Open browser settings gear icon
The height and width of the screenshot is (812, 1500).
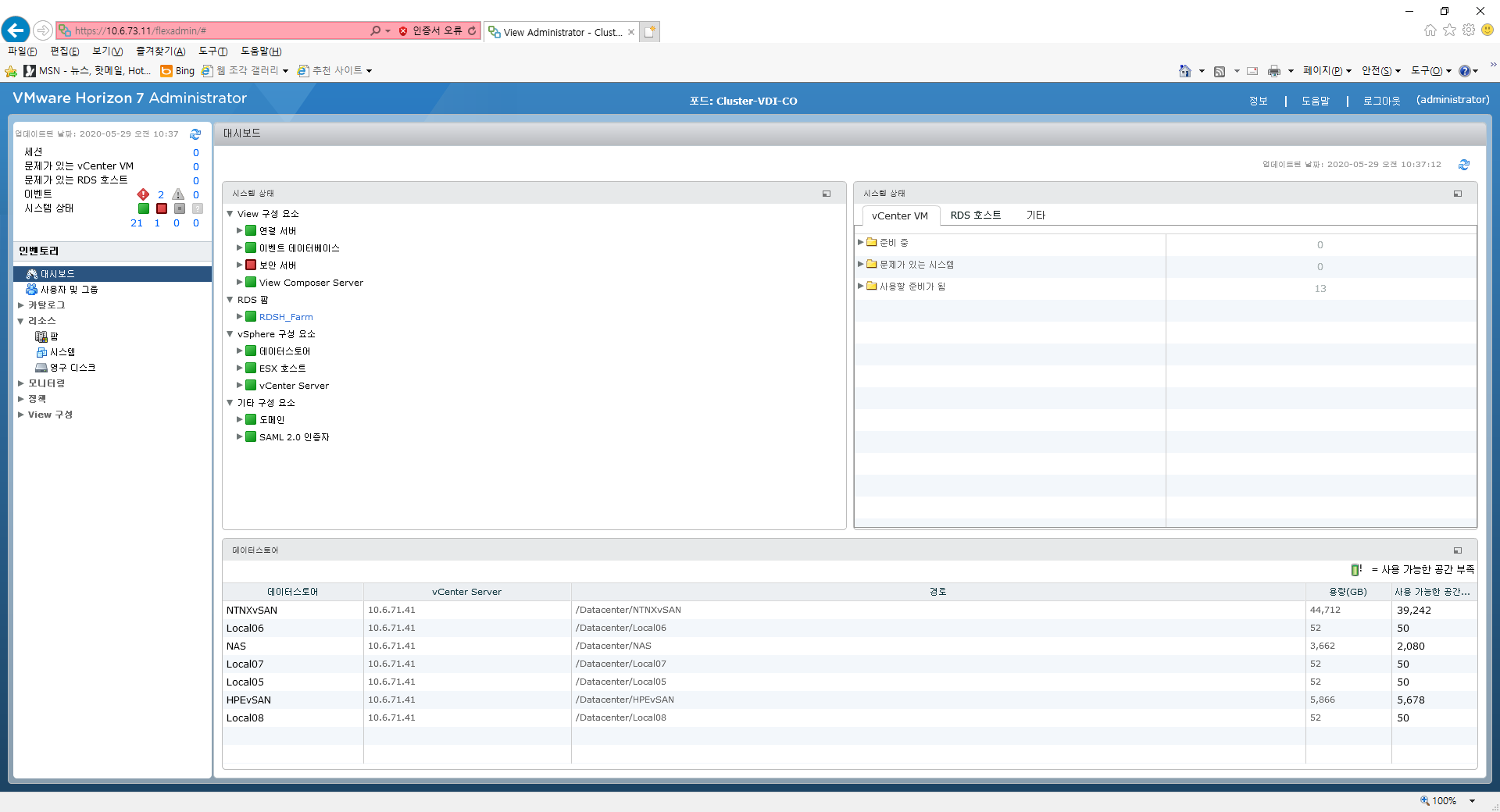coord(1469,30)
